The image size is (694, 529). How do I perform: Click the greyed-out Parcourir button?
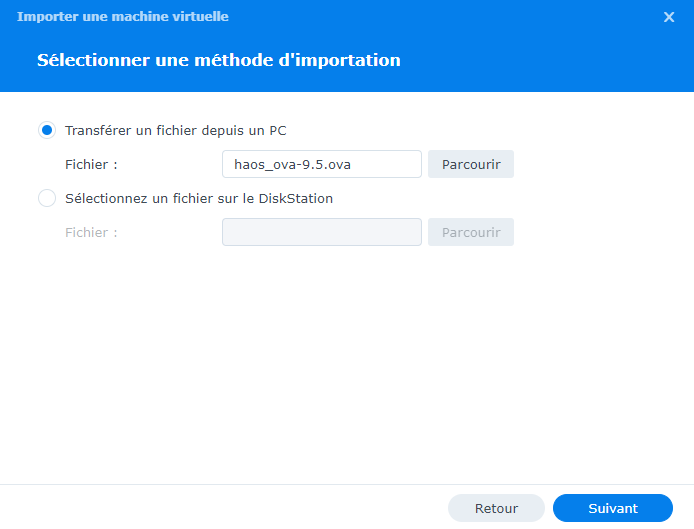[x=470, y=232]
